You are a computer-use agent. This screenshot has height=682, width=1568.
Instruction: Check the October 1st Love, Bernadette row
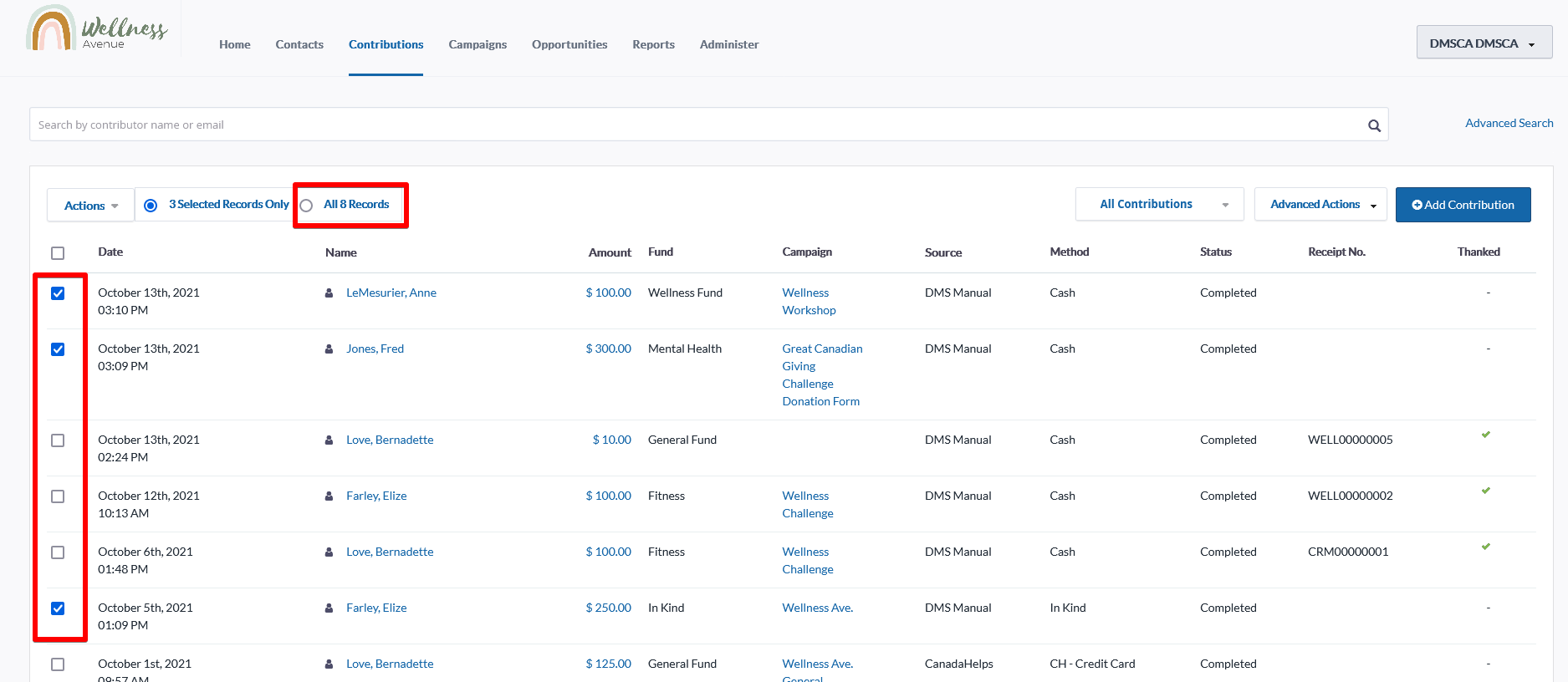point(58,664)
